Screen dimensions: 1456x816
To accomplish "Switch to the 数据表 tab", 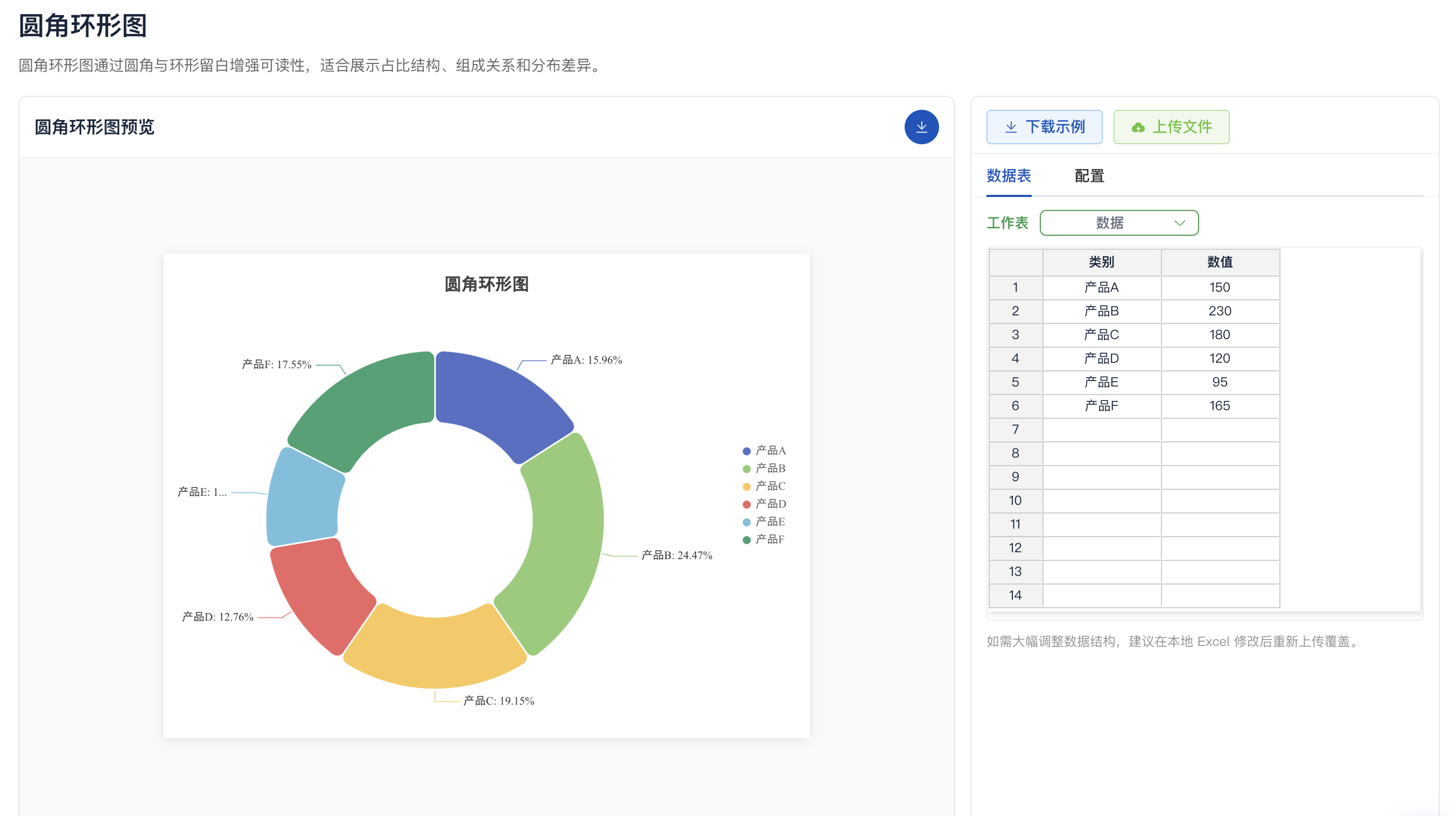I will 1009,176.
